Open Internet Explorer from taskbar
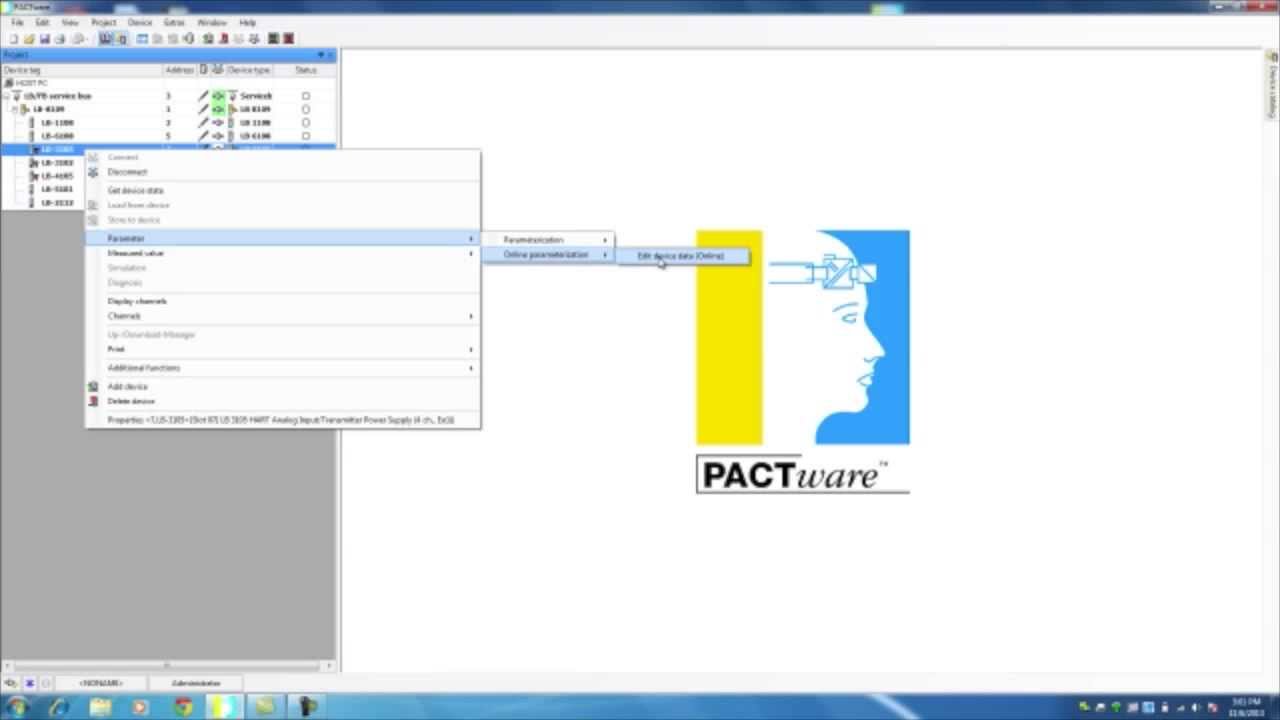The height and width of the screenshot is (720, 1280). click(x=59, y=707)
